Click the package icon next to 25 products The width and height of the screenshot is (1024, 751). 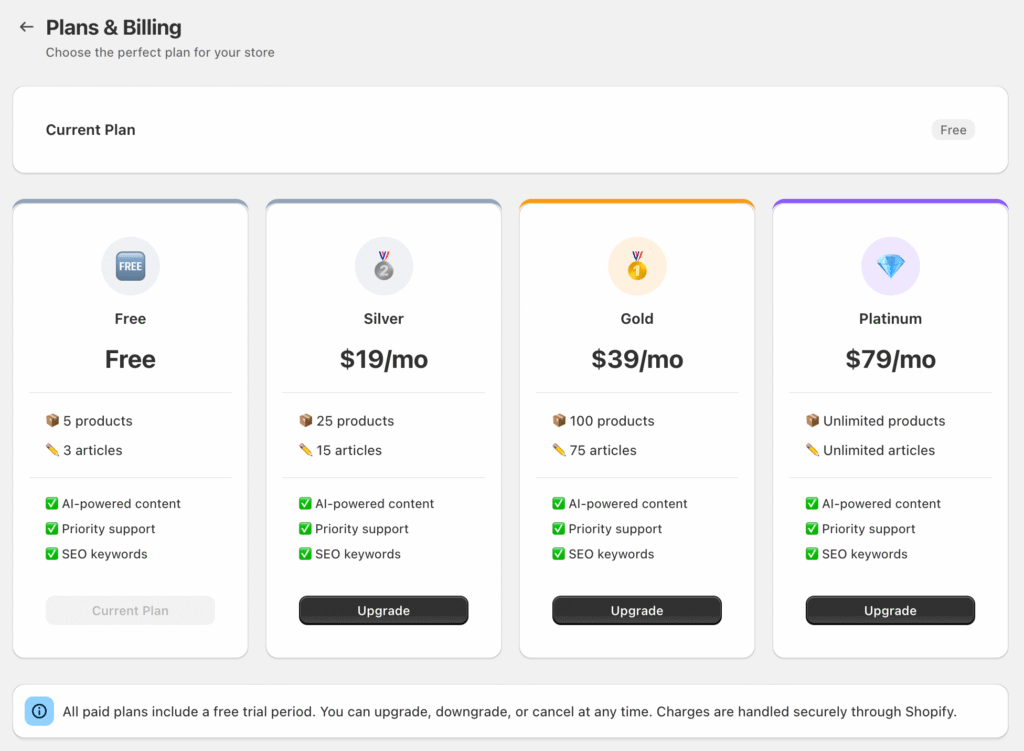[306, 421]
